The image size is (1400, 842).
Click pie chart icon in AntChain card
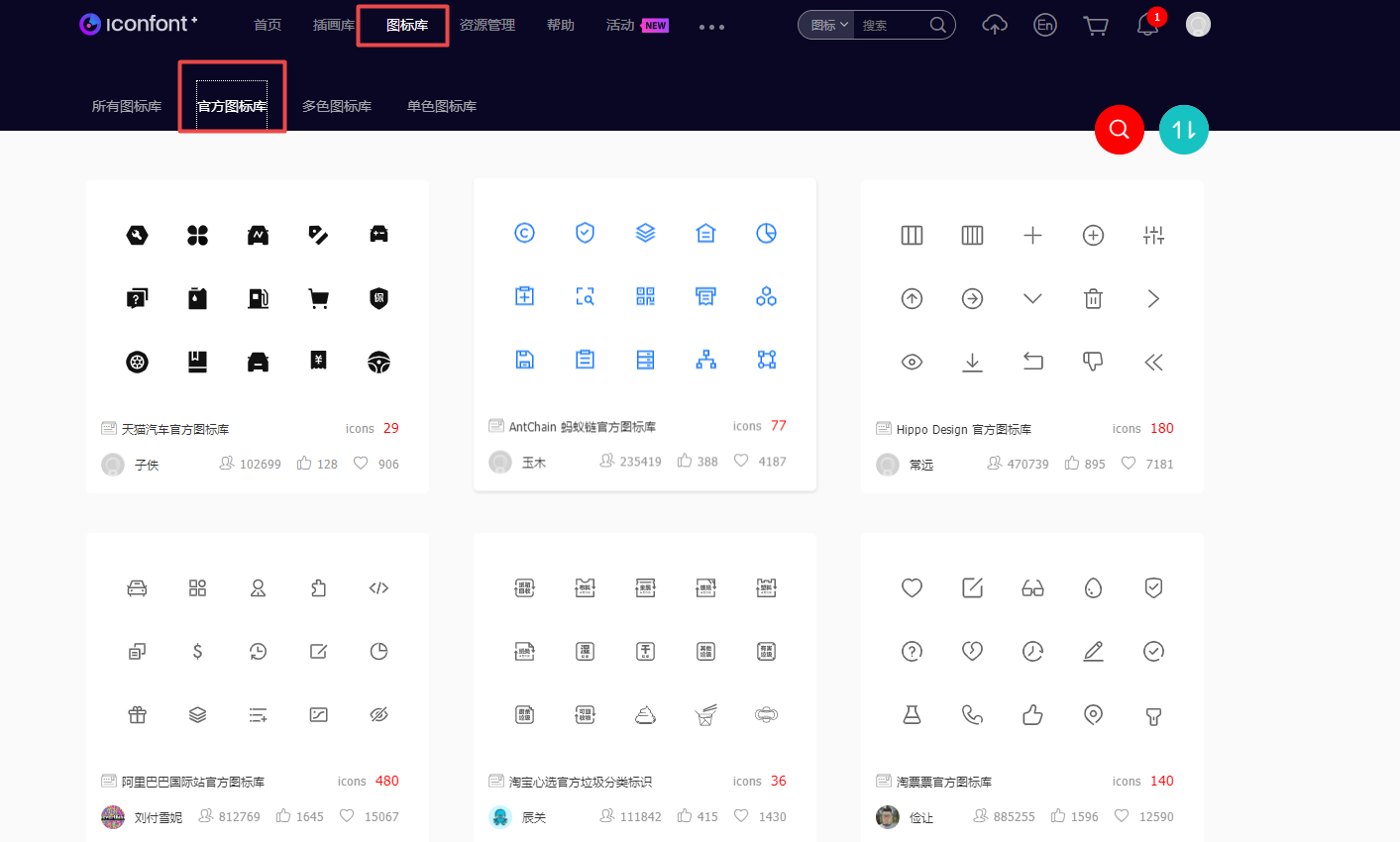(766, 233)
